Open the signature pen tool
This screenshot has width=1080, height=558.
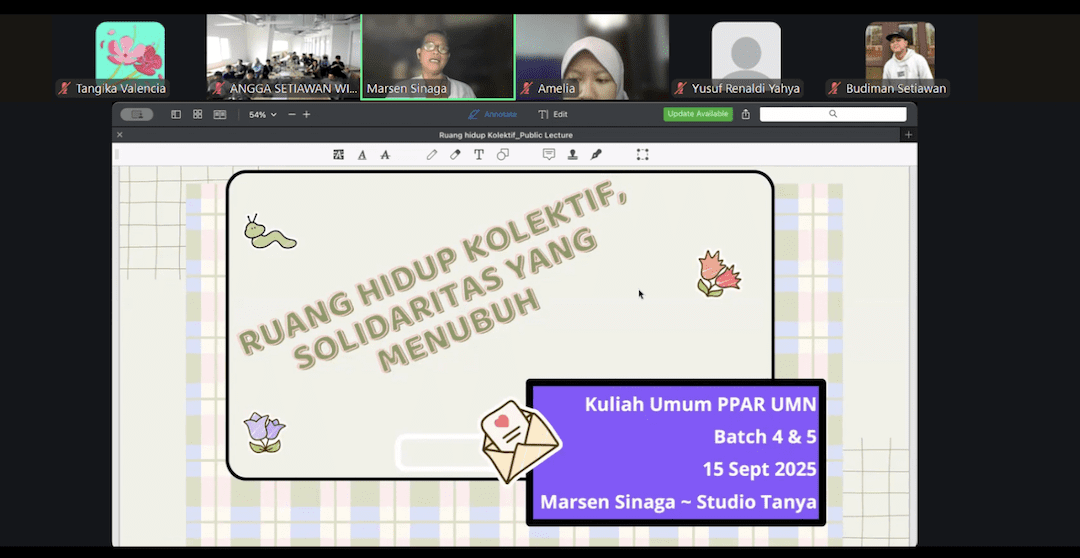tap(597, 155)
